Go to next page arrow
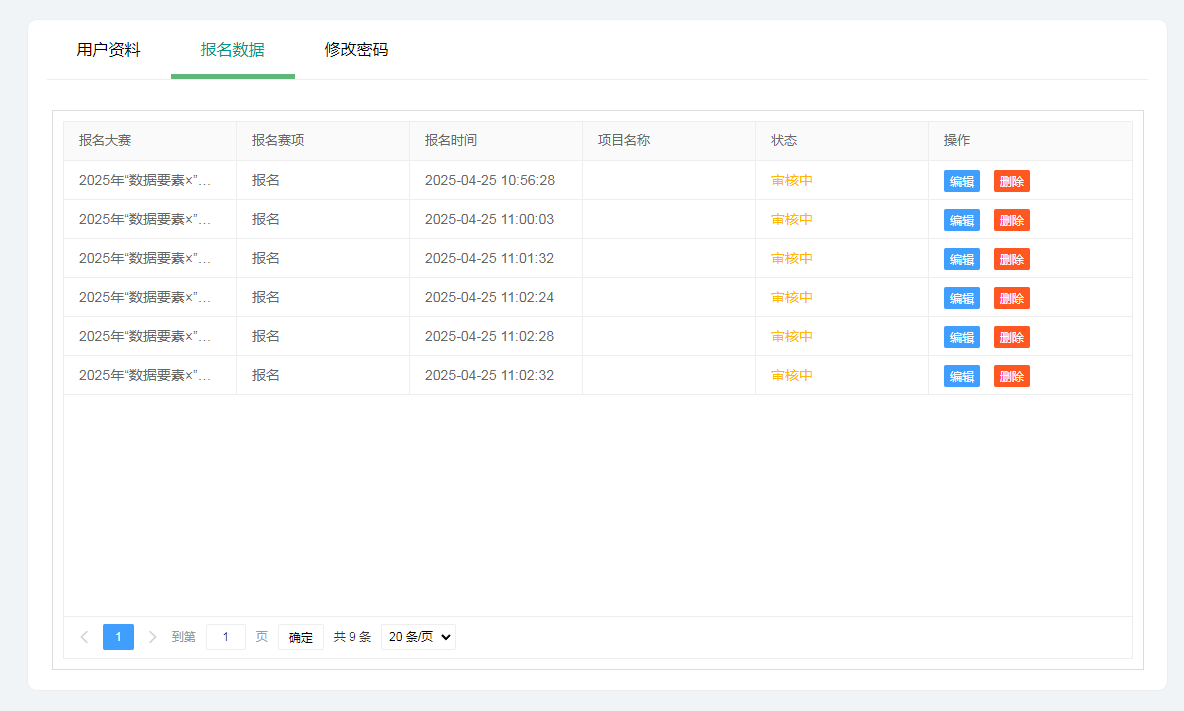This screenshot has height=711, width=1184. point(152,637)
